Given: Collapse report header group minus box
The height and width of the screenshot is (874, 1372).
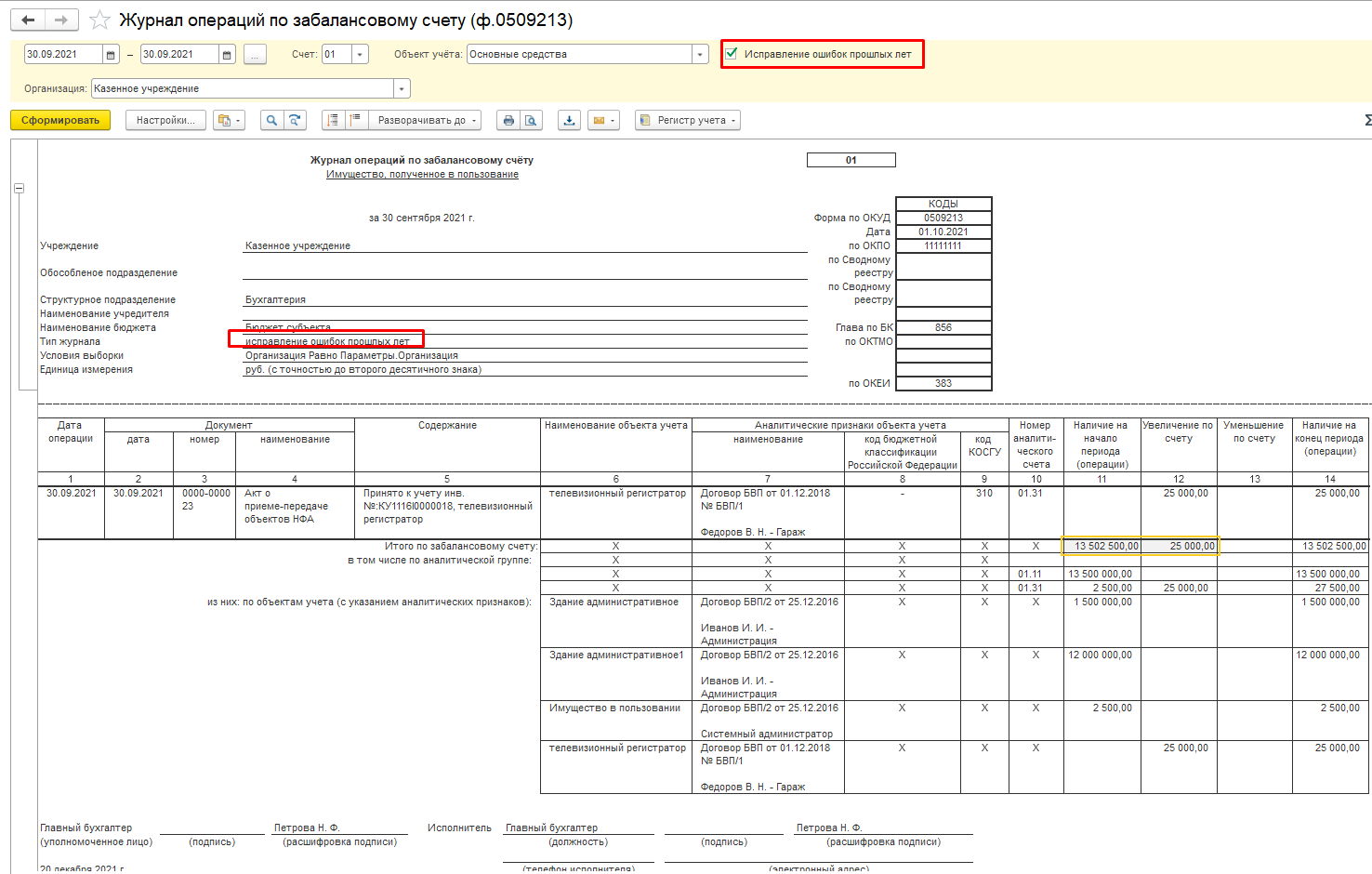Looking at the screenshot, I should [19, 188].
